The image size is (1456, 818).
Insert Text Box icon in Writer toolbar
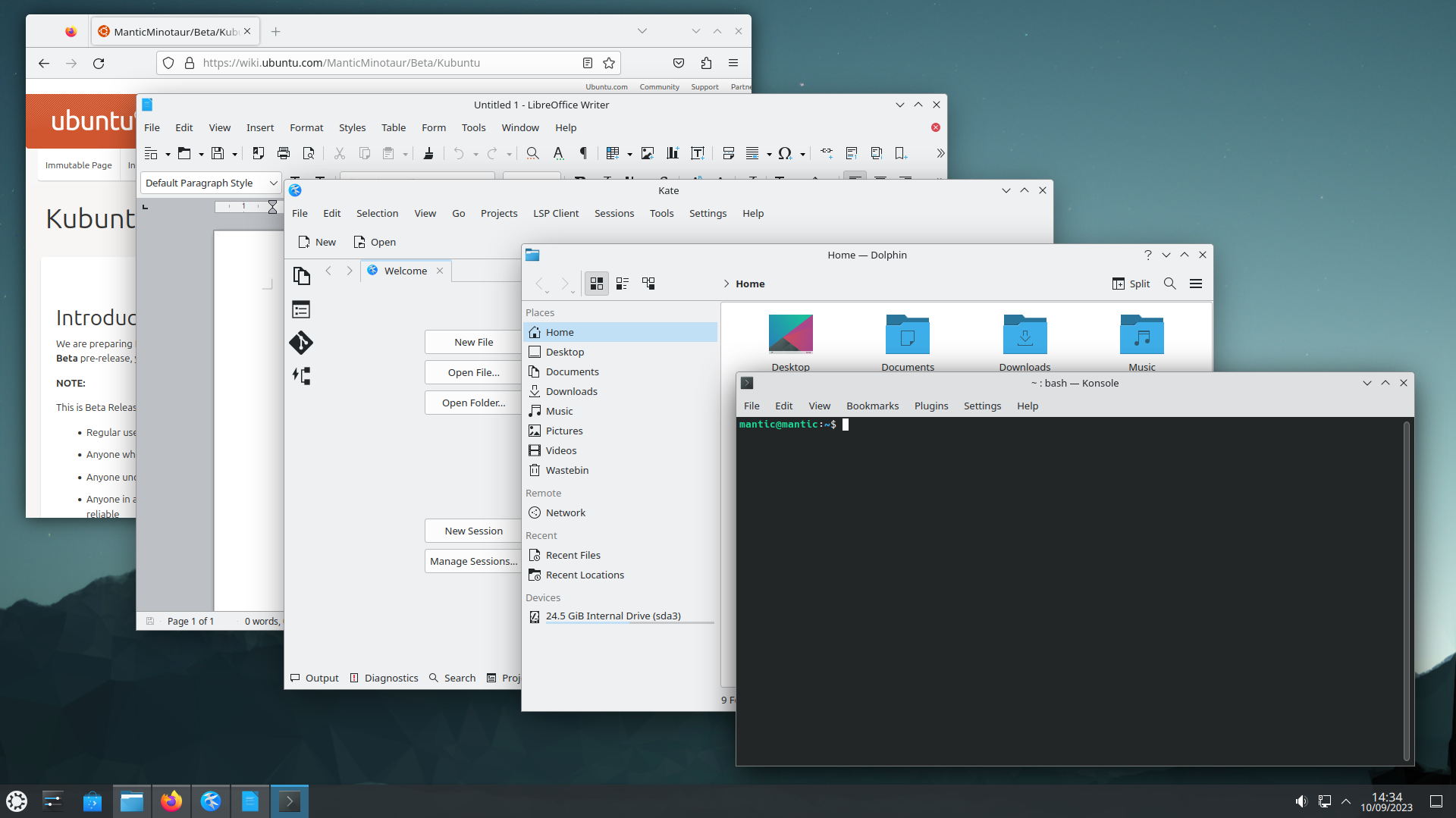pos(698,153)
